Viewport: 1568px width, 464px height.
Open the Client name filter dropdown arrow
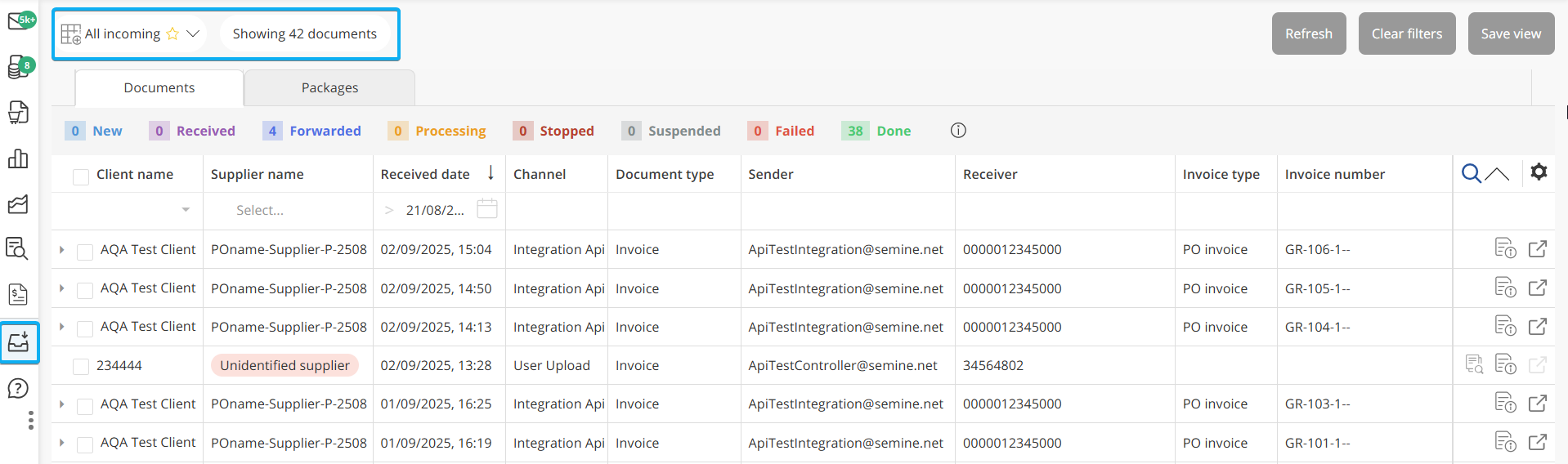coord(186,210)
